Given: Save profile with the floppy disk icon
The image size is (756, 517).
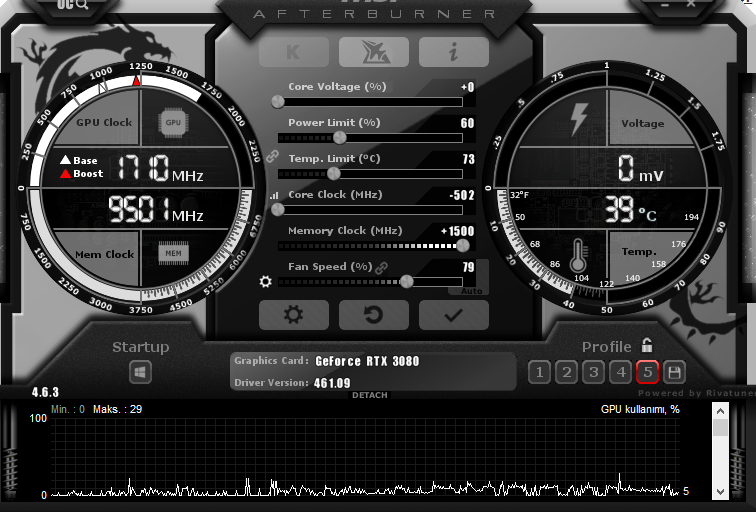Looking at the screenshot, I should (x=674, y=372).
